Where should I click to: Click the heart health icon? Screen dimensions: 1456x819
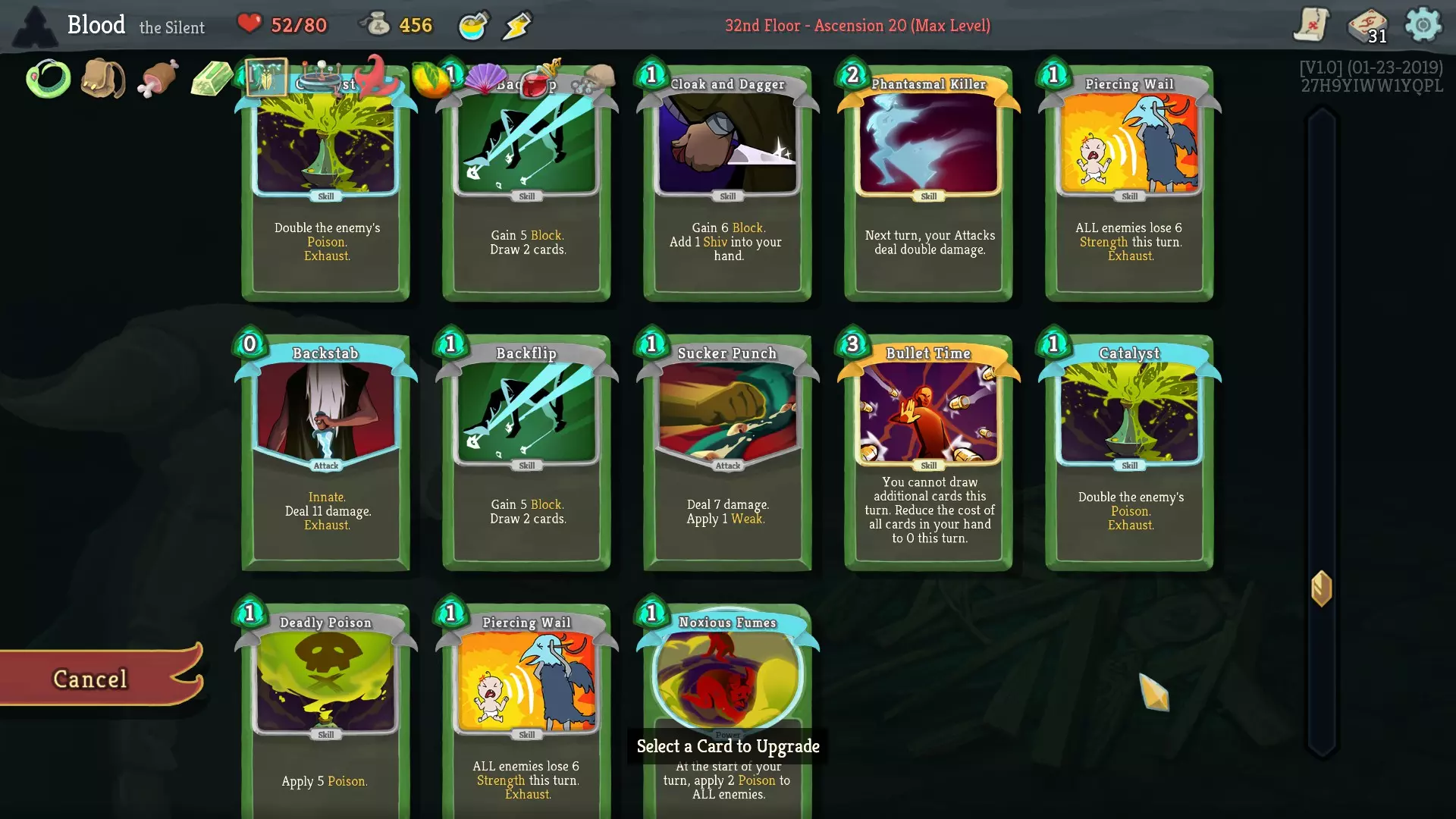pyautogui.click(x=249, y=24)
